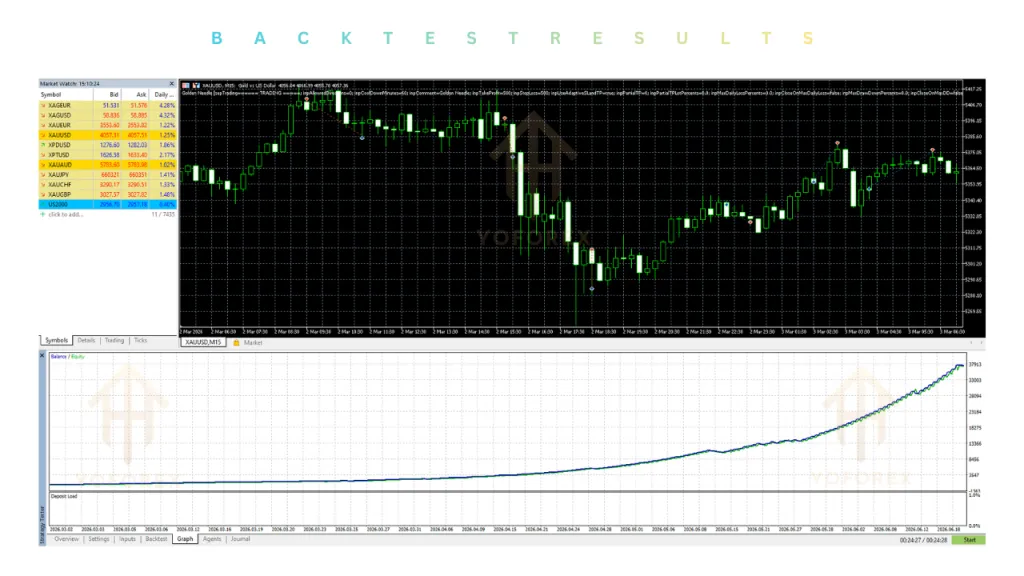Open the Backtest tab in Strategy Tester
Image resolution: width=1024 pixels, height=576 pixels.
(x=156, y=539)
